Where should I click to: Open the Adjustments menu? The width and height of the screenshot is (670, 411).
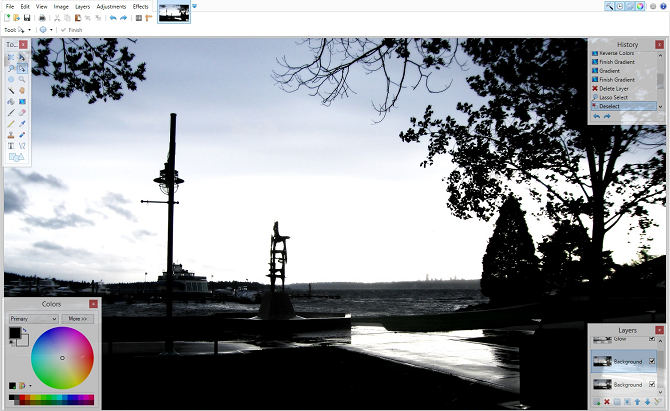click(x=111, y=6)
